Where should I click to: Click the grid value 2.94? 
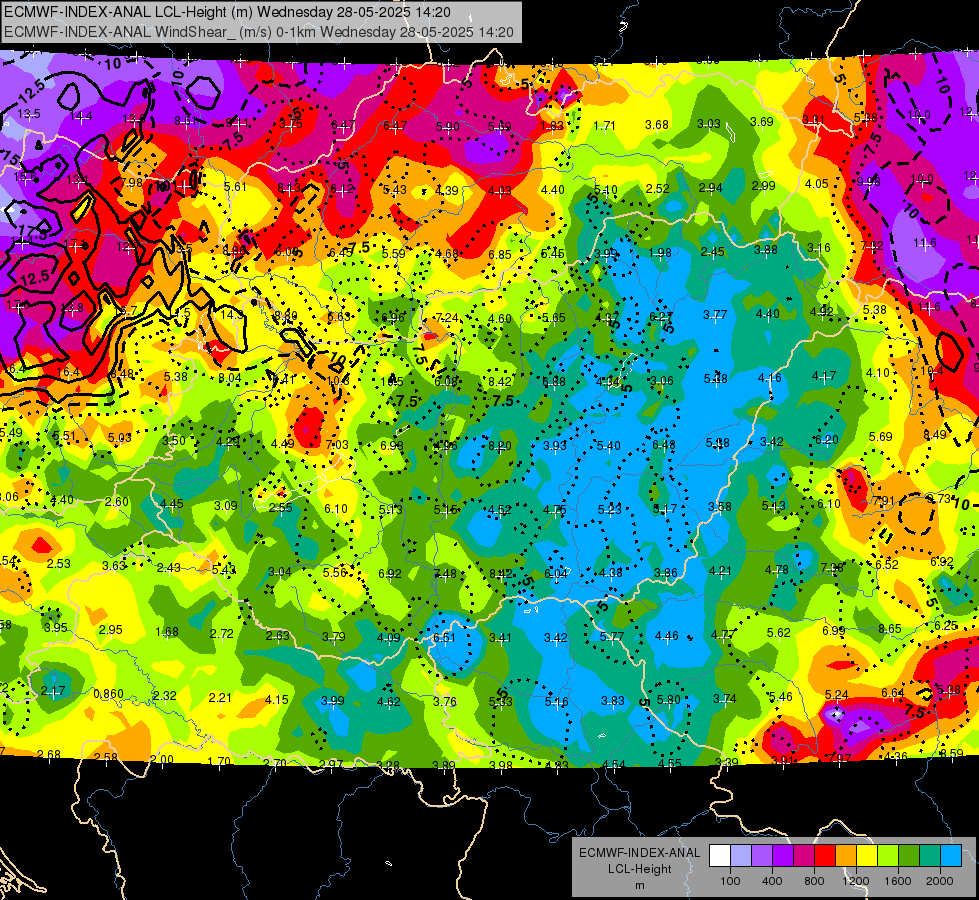point(711,187)
